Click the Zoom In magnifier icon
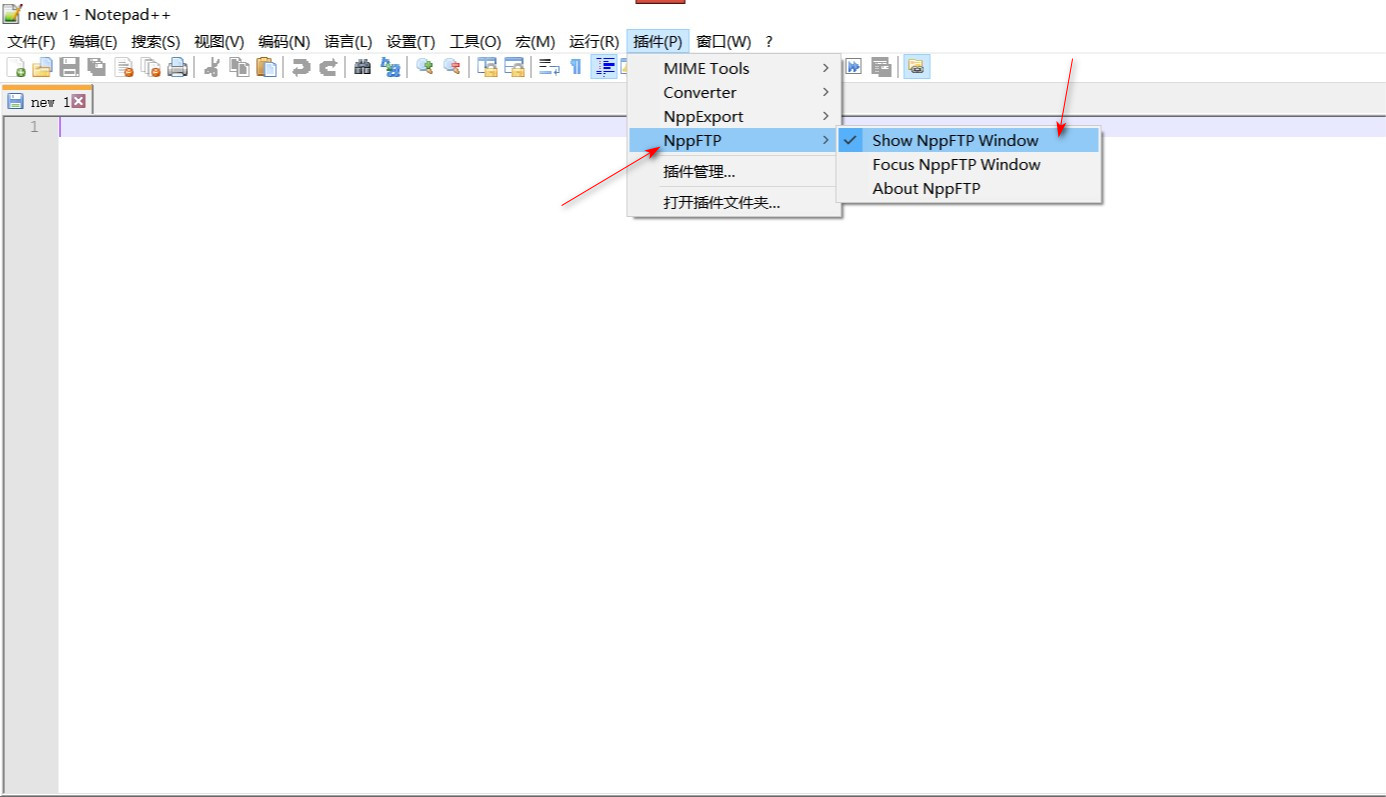The height and width of the screenshot is (797, 1386). (x=425, y=67)
